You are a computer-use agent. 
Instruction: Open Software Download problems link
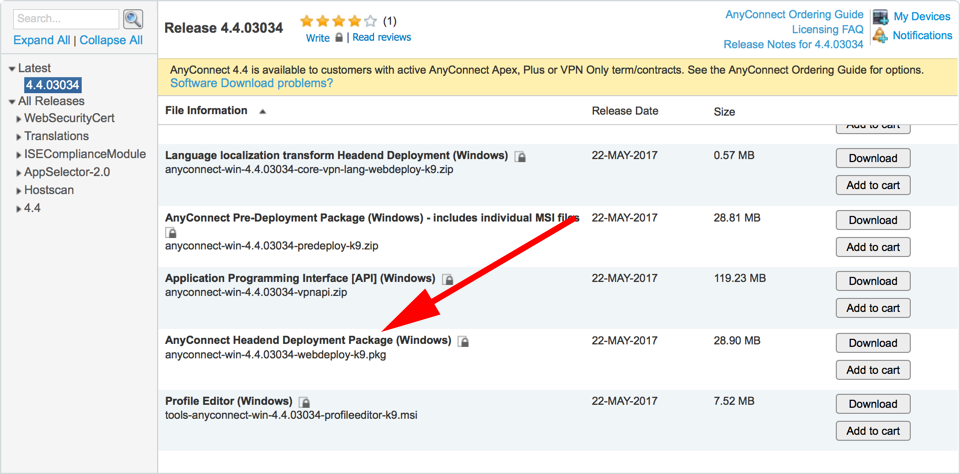point(252,83)
